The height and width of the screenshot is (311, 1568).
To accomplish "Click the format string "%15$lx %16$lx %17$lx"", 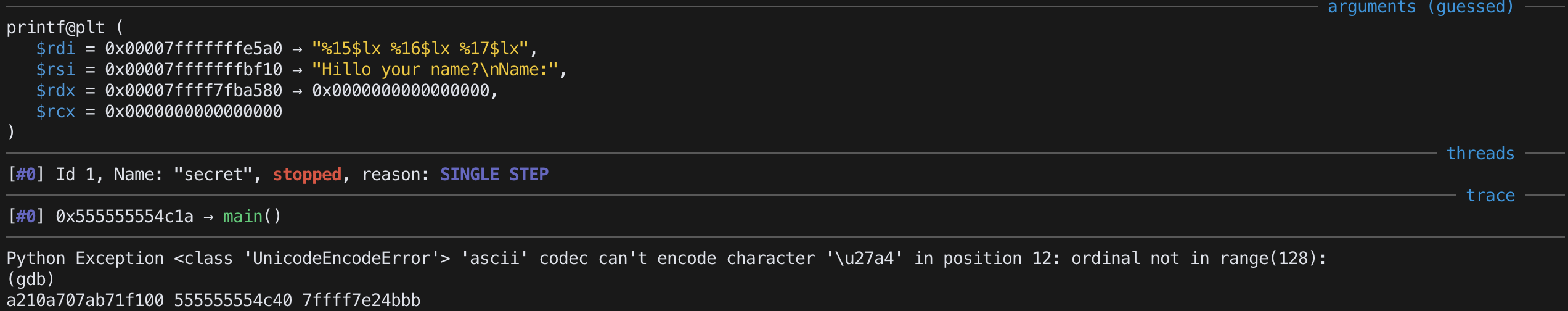I will coord(420,49).
